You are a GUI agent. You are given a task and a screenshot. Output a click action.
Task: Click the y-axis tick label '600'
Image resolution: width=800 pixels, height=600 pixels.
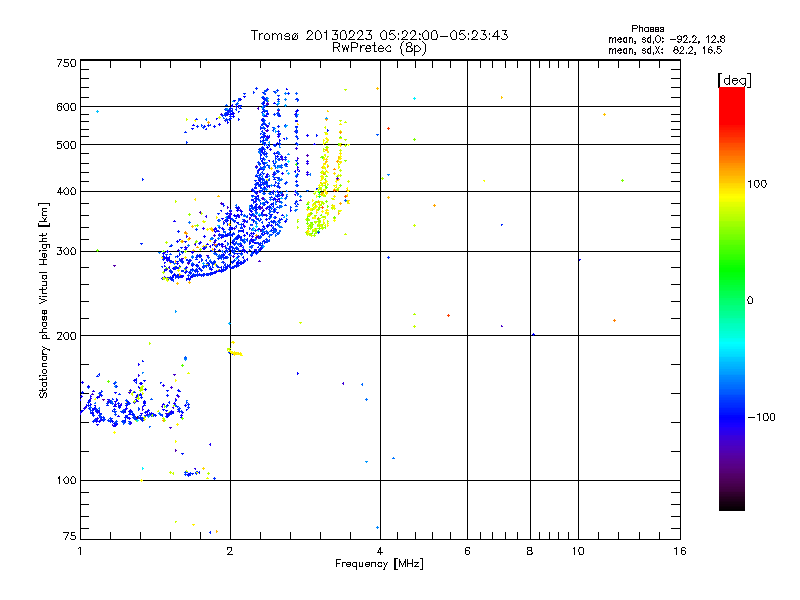66,107
